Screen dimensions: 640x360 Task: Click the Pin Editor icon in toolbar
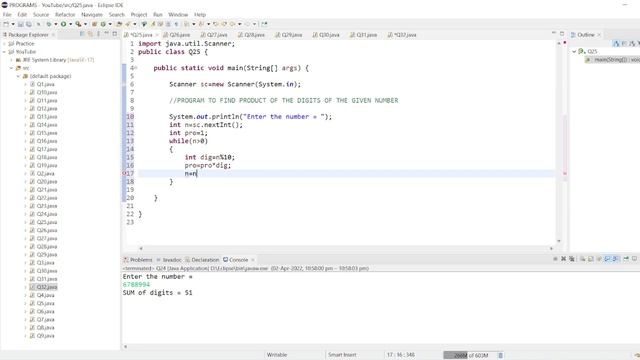coord(264,24)
